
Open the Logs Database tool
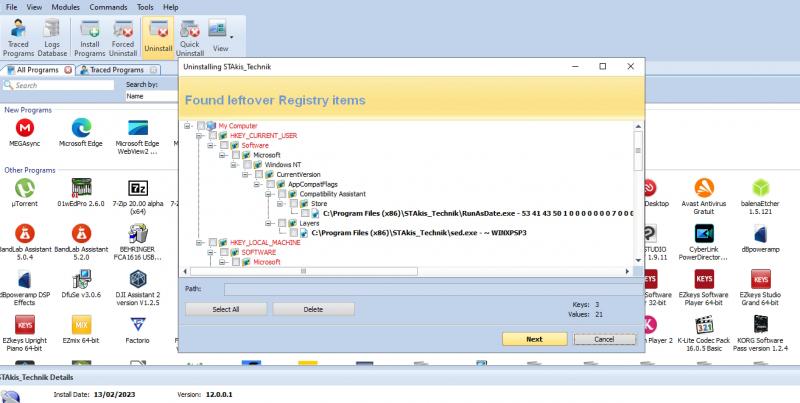pyautogui.click(x=52, y=37)
